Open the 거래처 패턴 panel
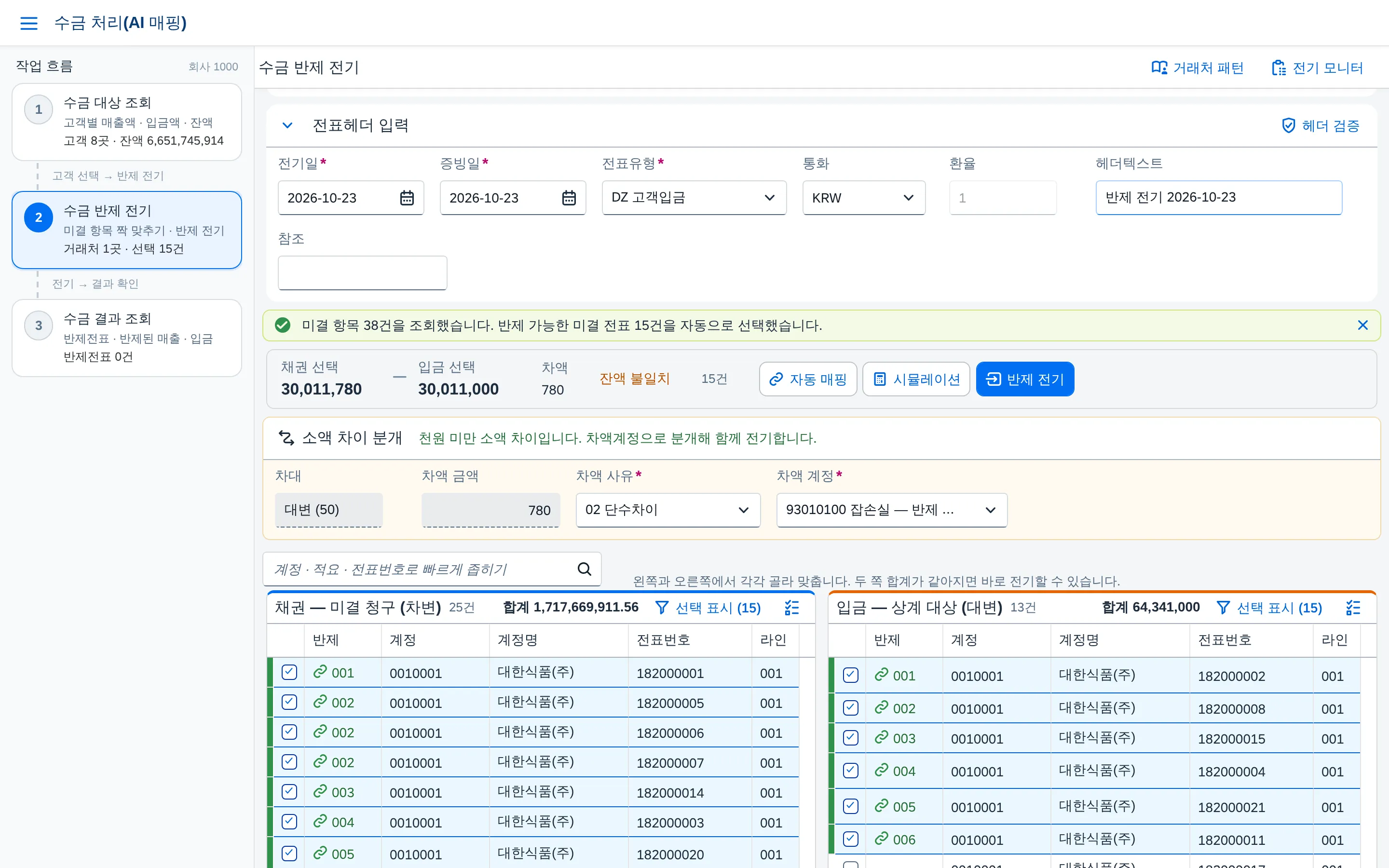 pos(1198,68)
